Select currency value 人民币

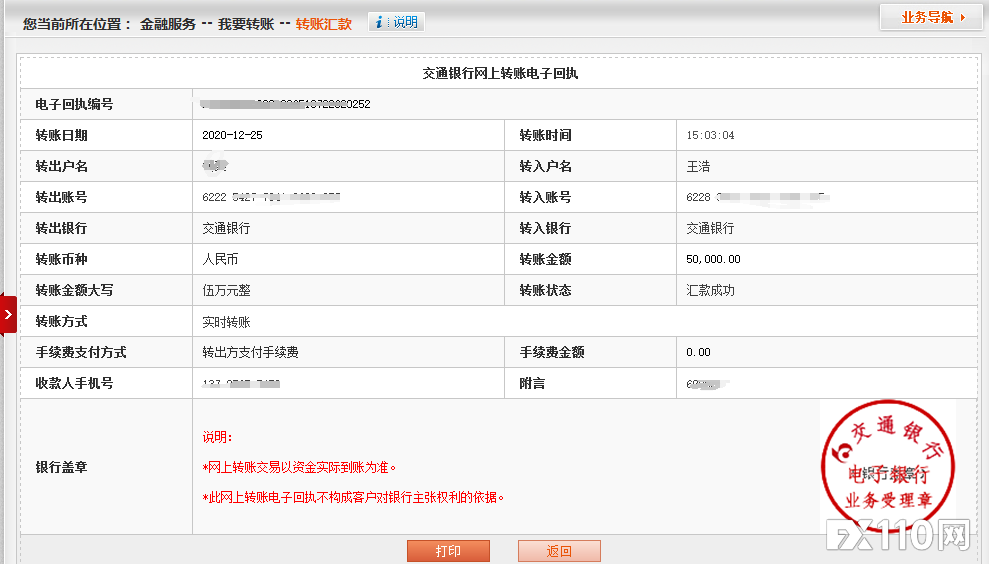[x=220, y=259]
